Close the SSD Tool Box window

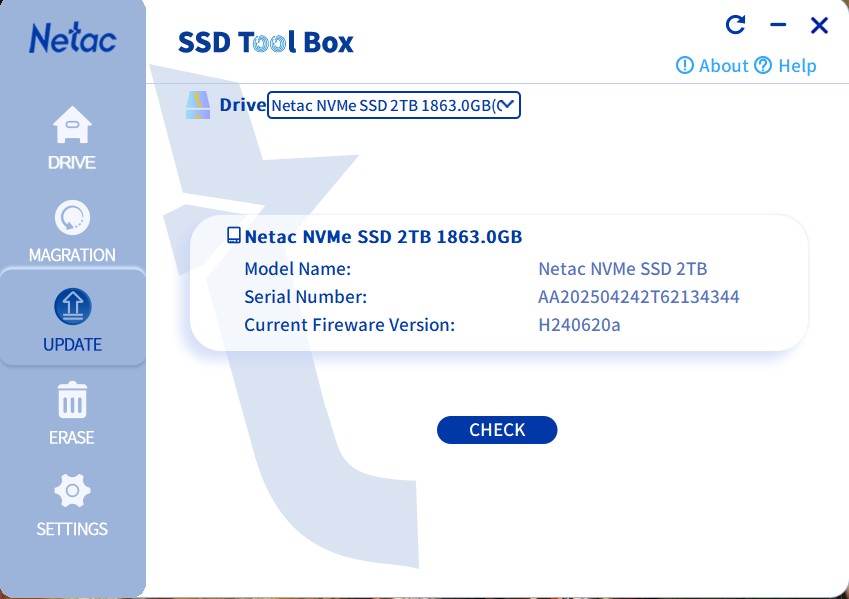point(819,25)
